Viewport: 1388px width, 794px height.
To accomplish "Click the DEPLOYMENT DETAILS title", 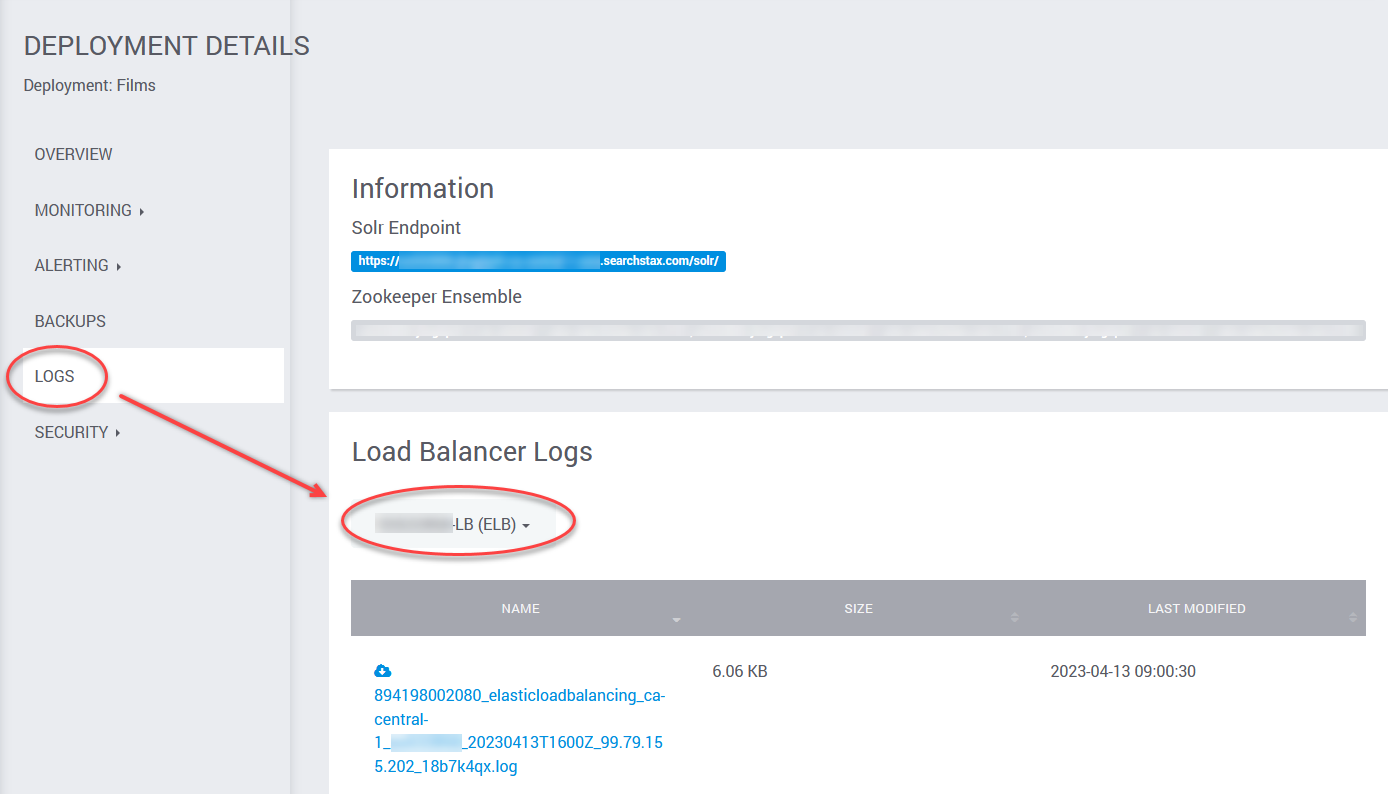I will coord(166,45).
